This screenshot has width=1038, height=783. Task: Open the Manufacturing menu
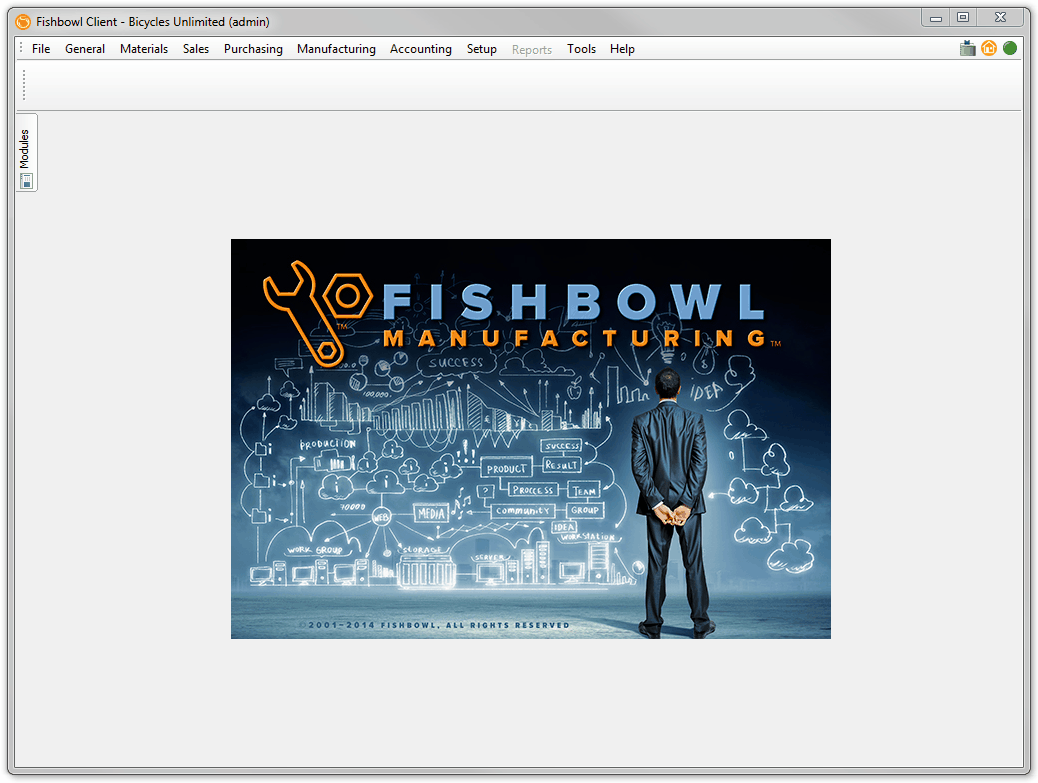pyautogui.click(x=336, y=49)
